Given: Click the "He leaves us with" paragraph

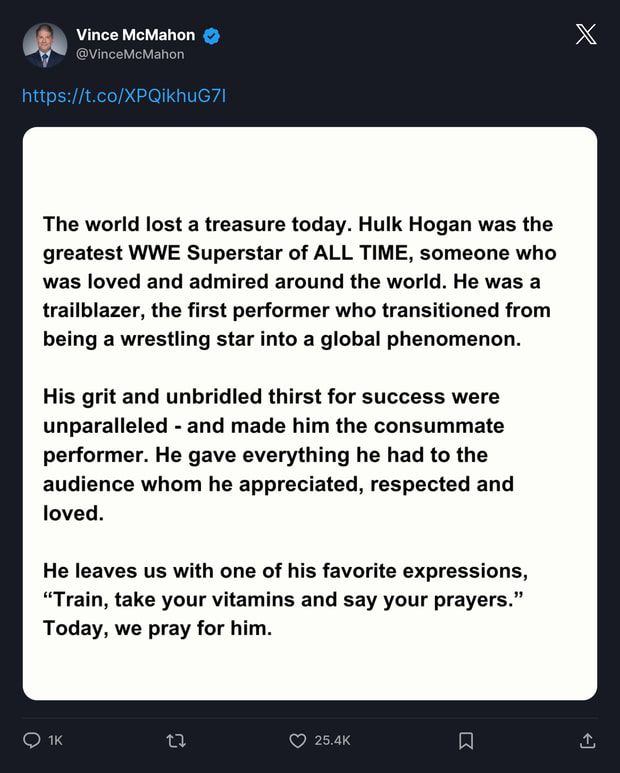Looking at the screenshot, I should click(285, 599).
